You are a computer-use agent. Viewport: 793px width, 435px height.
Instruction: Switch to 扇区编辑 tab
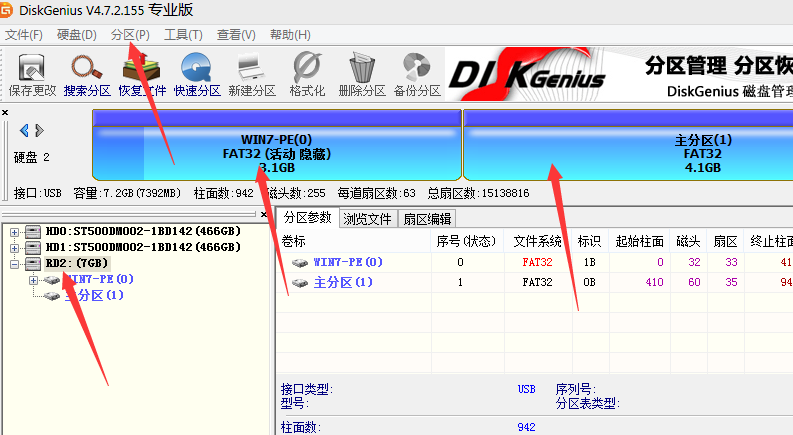(x=427, y=219)
